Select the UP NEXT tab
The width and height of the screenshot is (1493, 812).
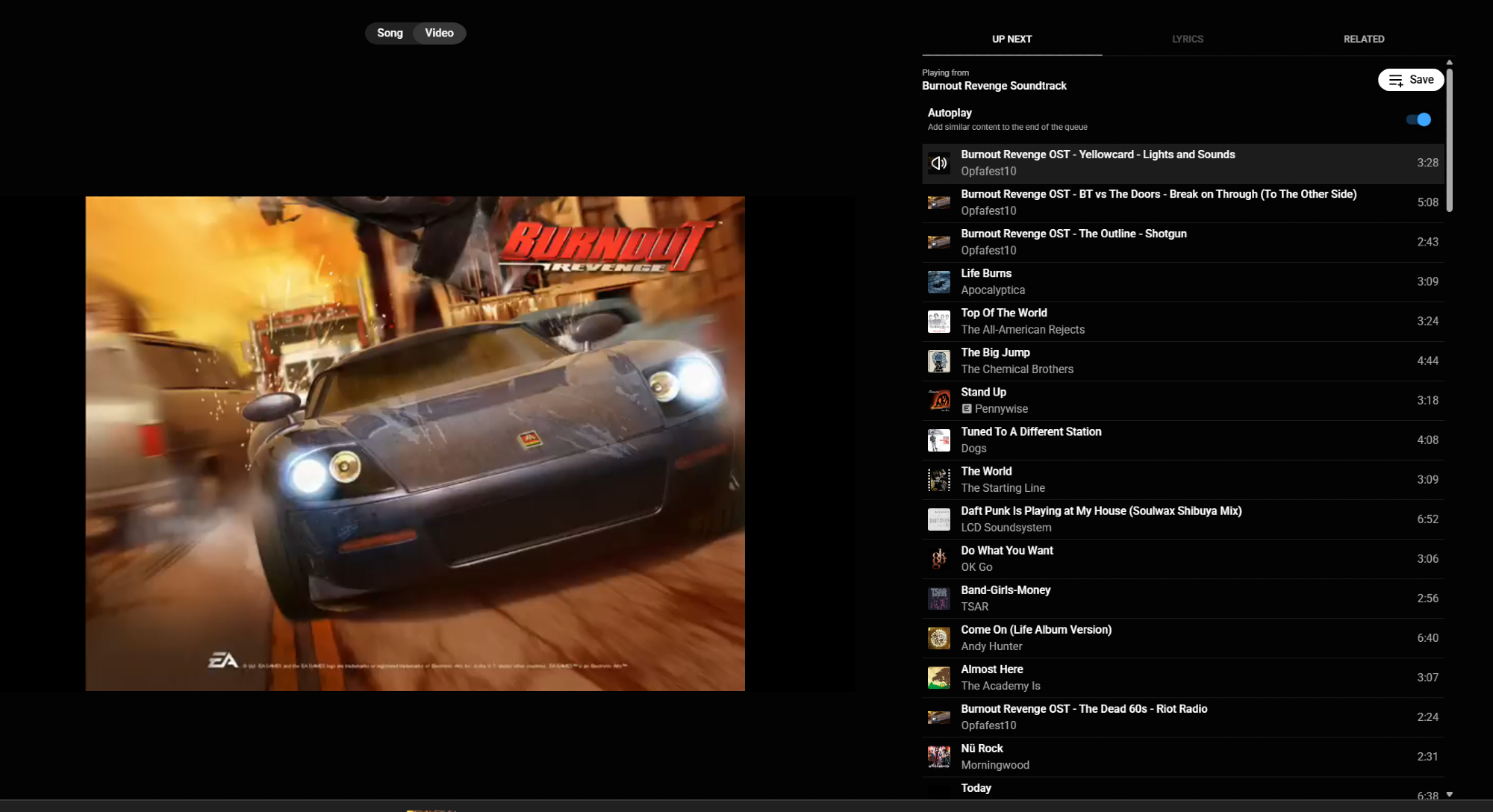[1012, 39]
